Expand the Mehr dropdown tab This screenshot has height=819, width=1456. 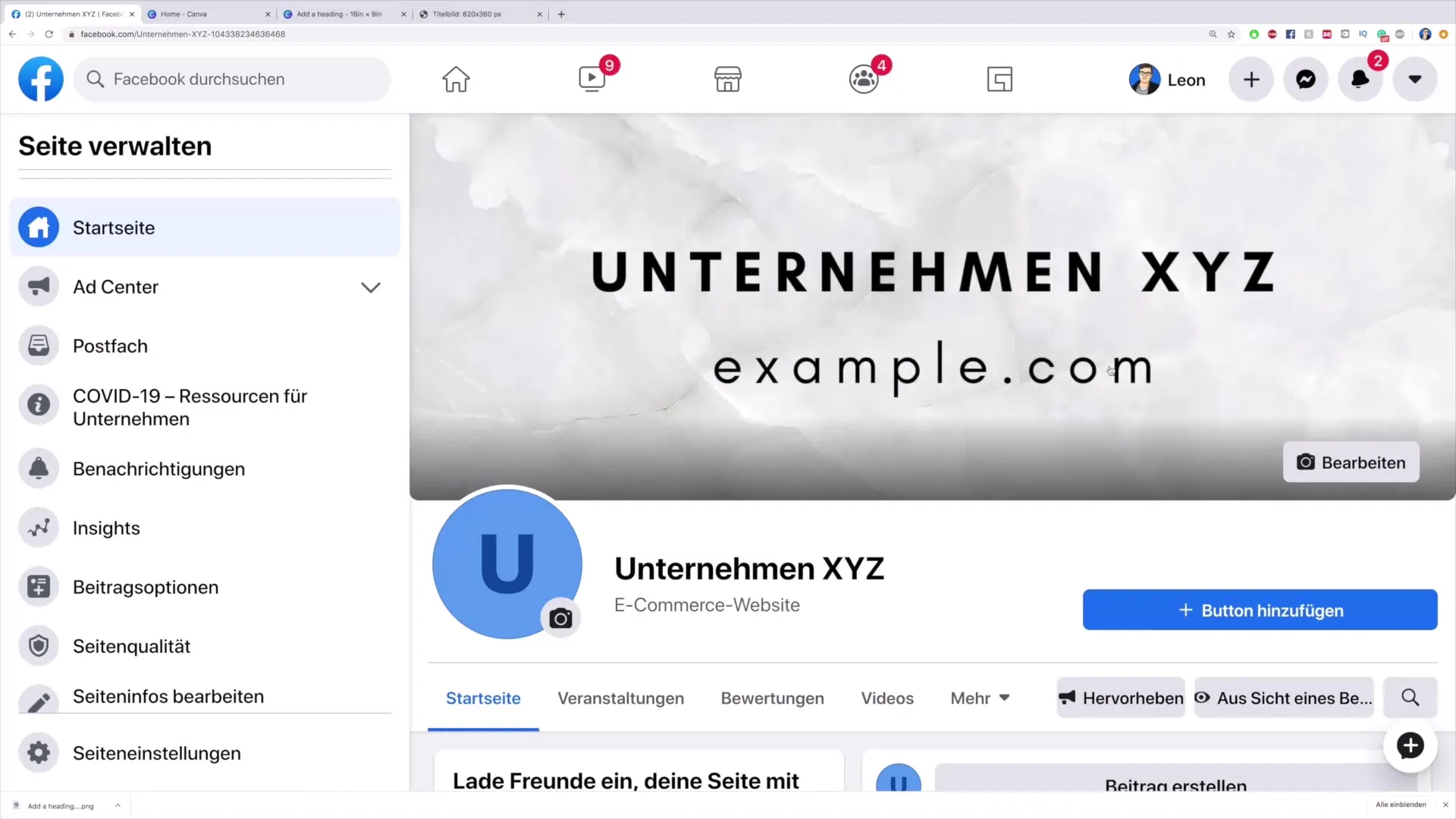coord(978,697)
